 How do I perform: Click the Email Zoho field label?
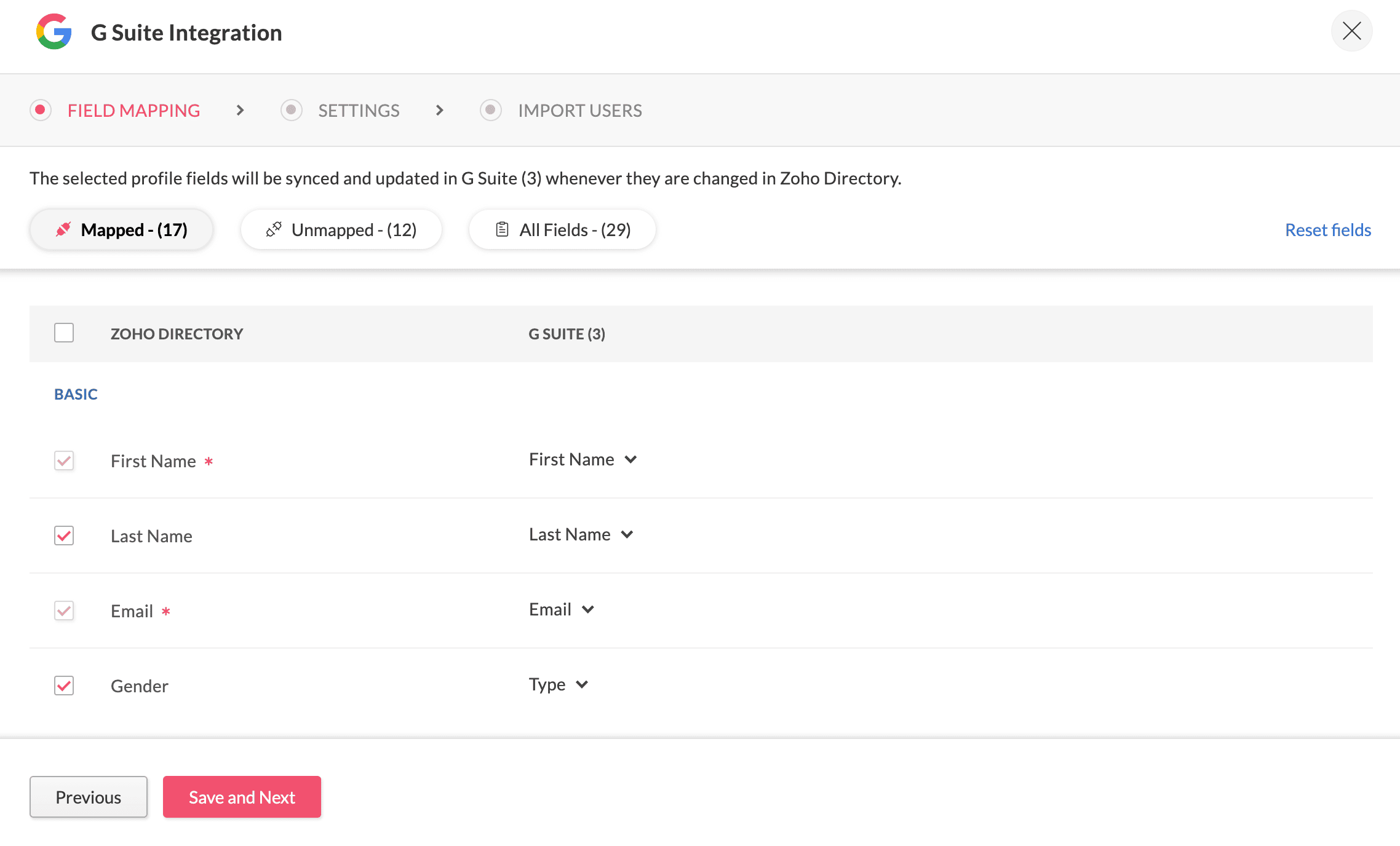coord(132,611)
